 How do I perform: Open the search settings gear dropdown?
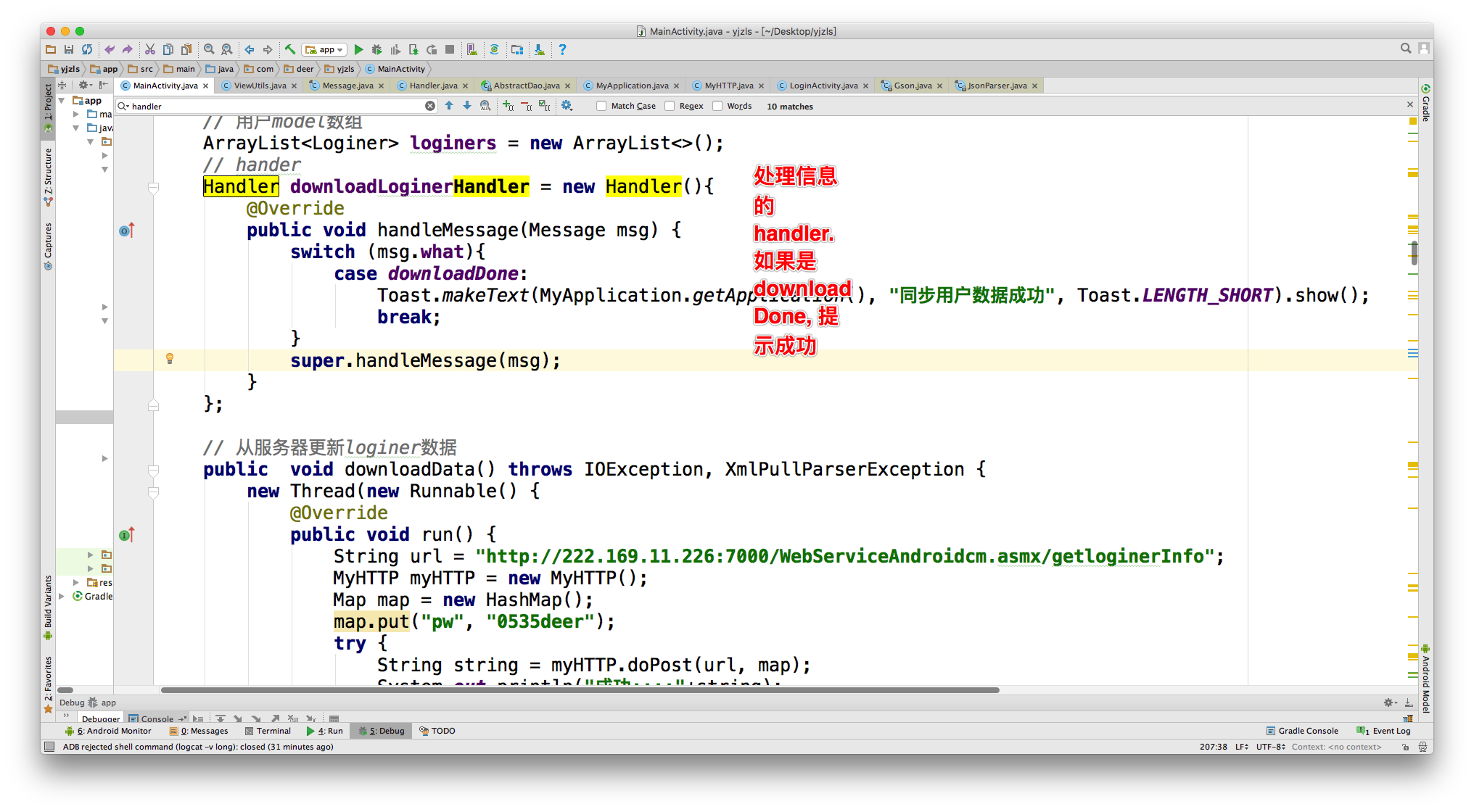pos(567,106)
